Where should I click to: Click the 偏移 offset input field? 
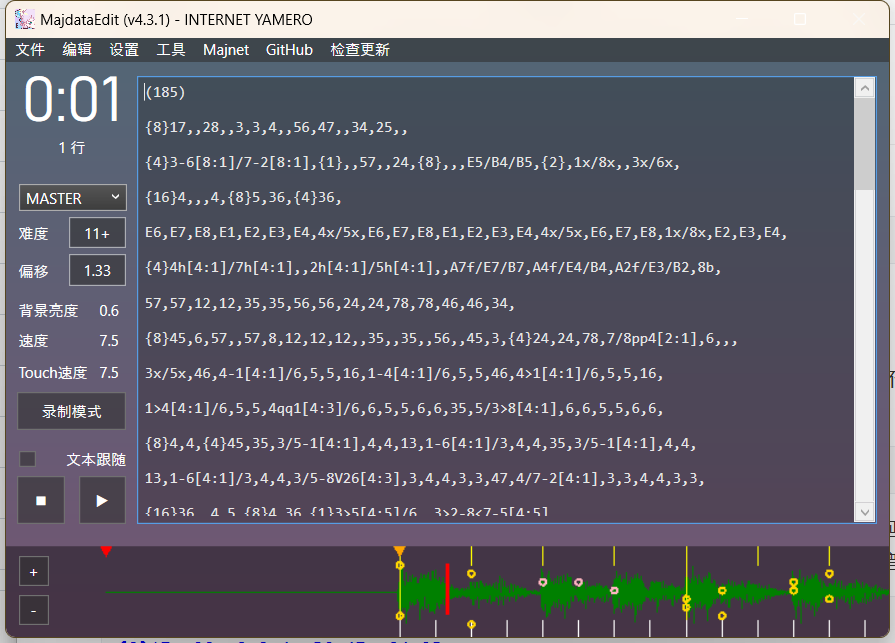point(97,270)
